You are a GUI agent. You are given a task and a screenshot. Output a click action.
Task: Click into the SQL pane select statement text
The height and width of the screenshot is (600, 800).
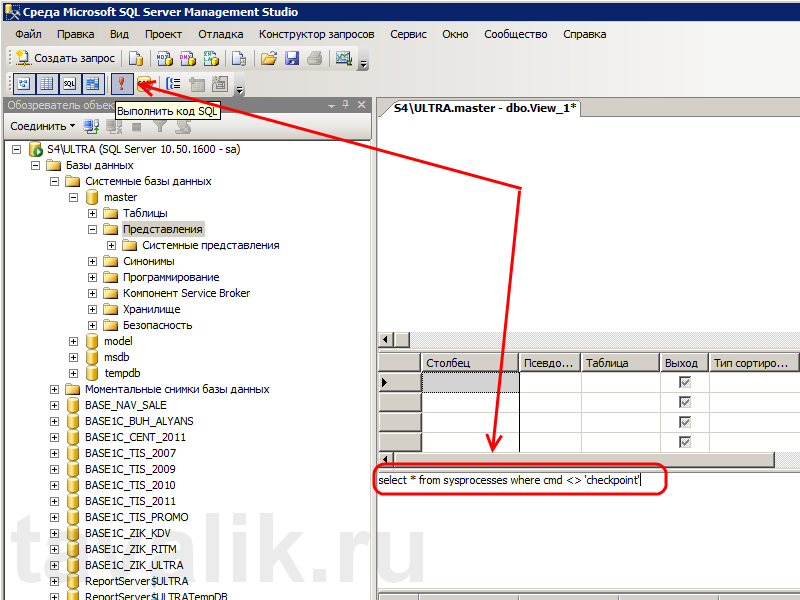pos(509,480)
